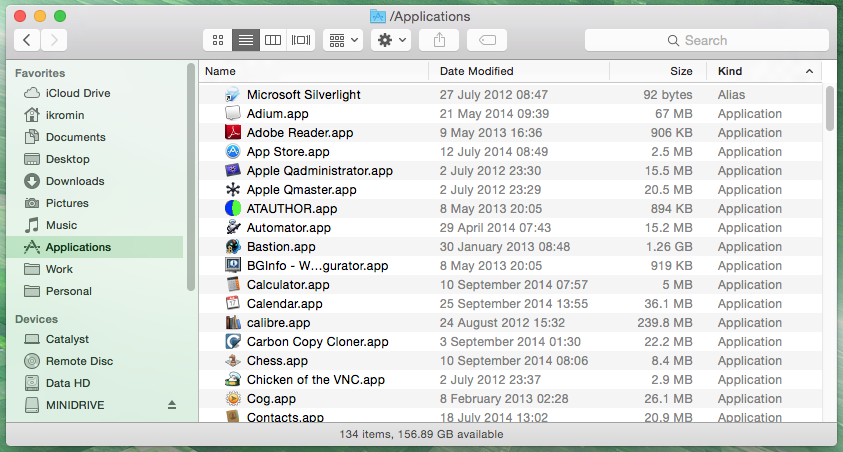Switch to list view

pyautogui.click(x=246, y=40)
